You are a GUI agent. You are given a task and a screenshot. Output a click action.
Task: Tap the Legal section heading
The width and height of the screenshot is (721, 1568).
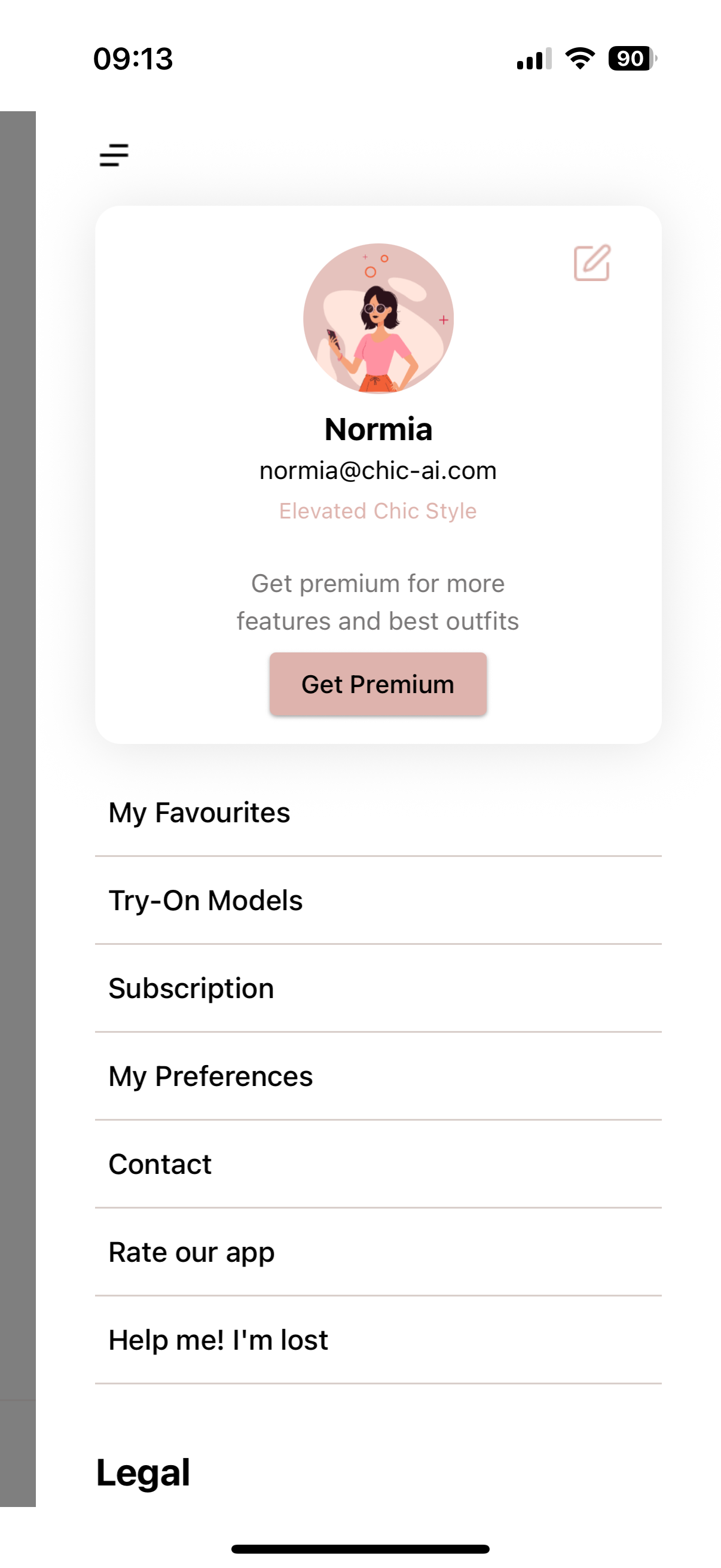click(x=143, y=1473)
